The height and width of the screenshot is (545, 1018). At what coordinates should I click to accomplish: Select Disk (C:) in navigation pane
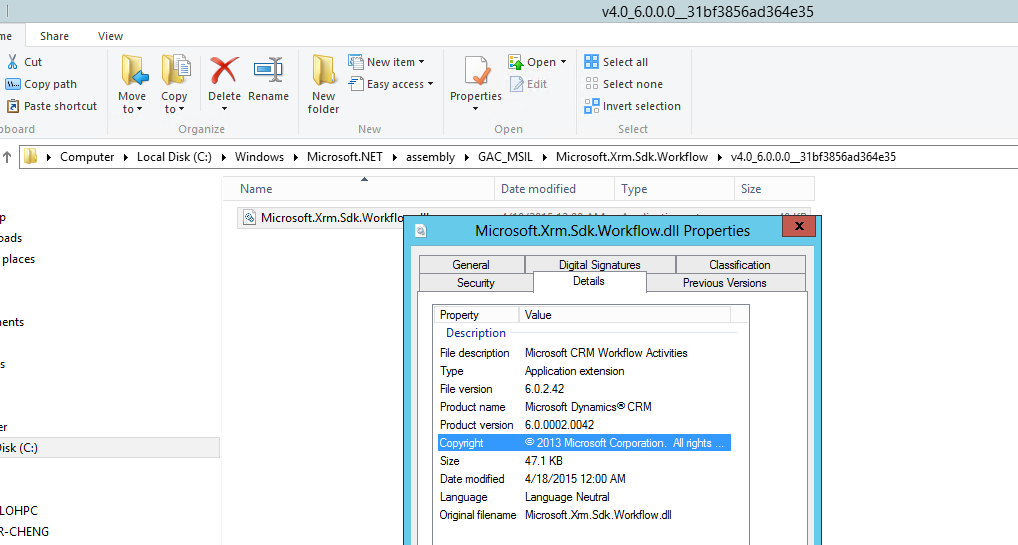coord(109,448)
